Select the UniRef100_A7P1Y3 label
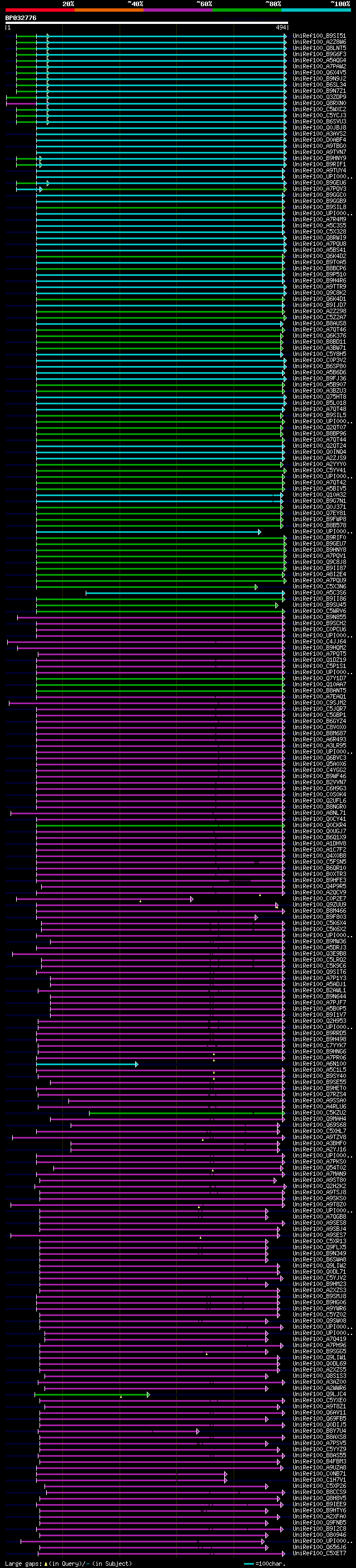 coord(319,978)
